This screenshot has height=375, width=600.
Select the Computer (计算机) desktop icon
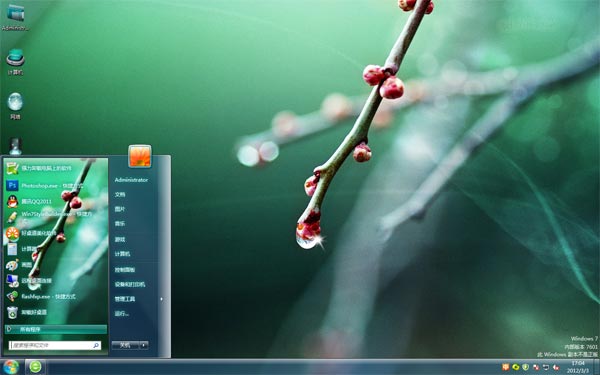pos(15,62)
